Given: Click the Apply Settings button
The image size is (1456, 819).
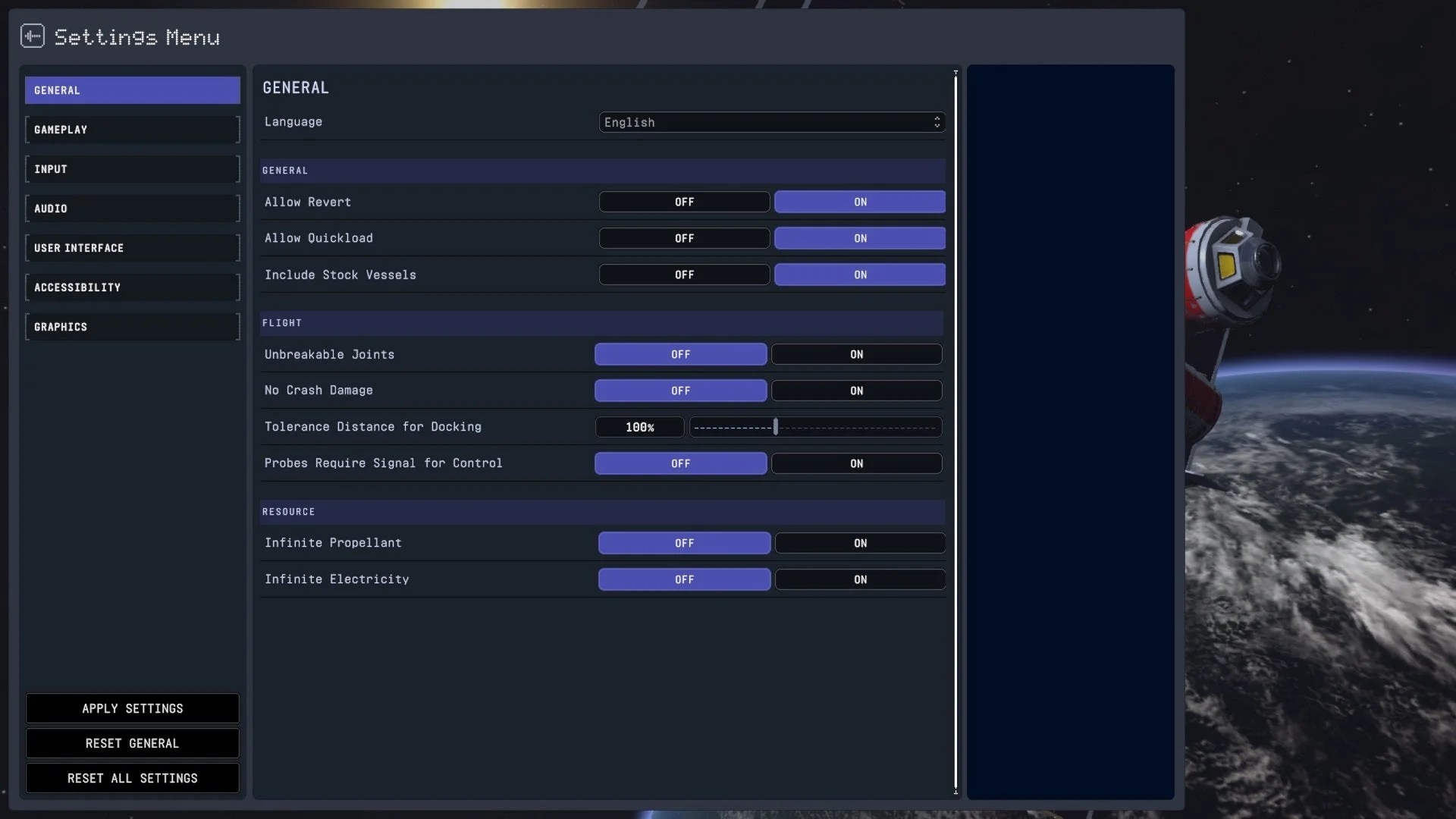Looking at the screenshot, I should [x=132, y=708].
